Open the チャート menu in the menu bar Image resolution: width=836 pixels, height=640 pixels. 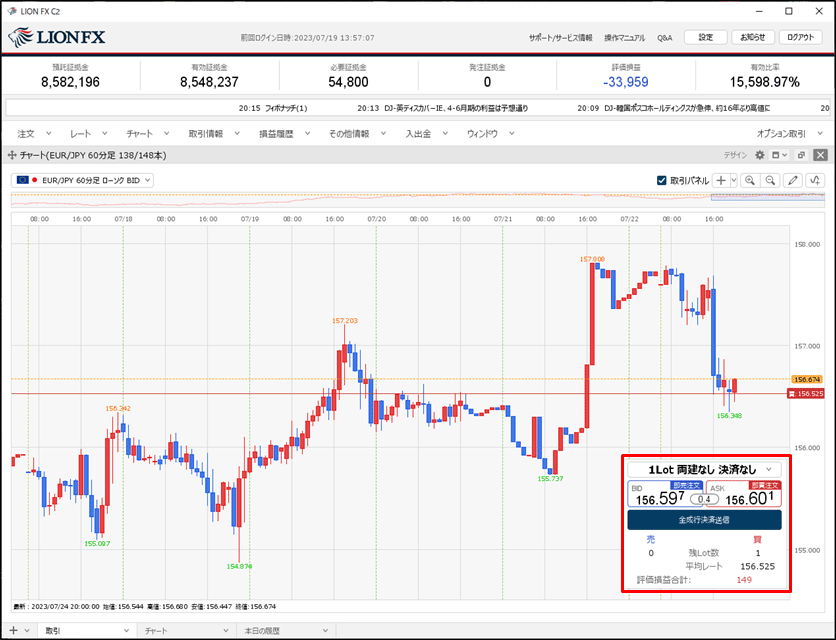click(148, 133)
